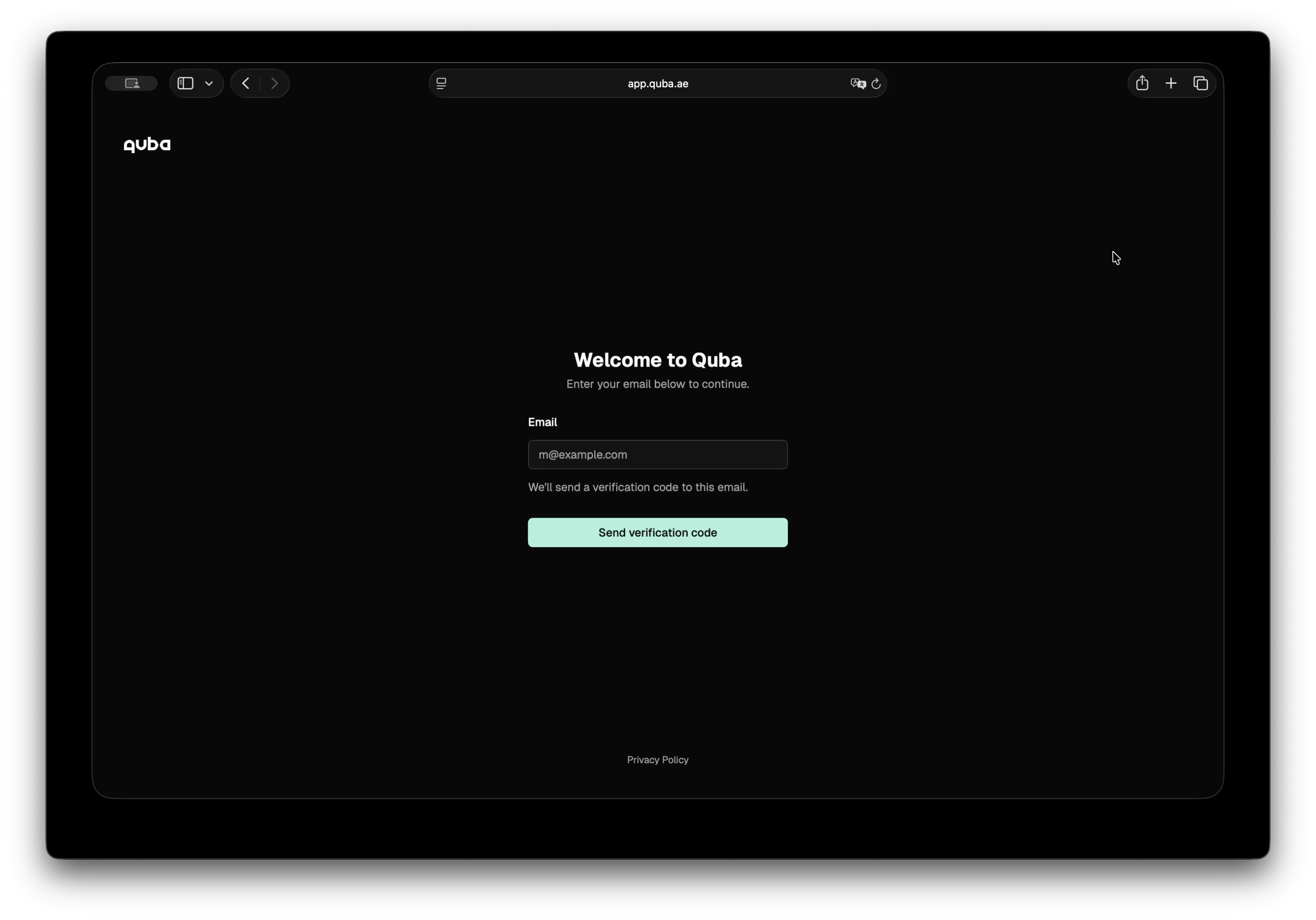Screen dimensions: 1316x920
Task: Click the app.quba.ae address bar text
Action: tap(658, 83)
